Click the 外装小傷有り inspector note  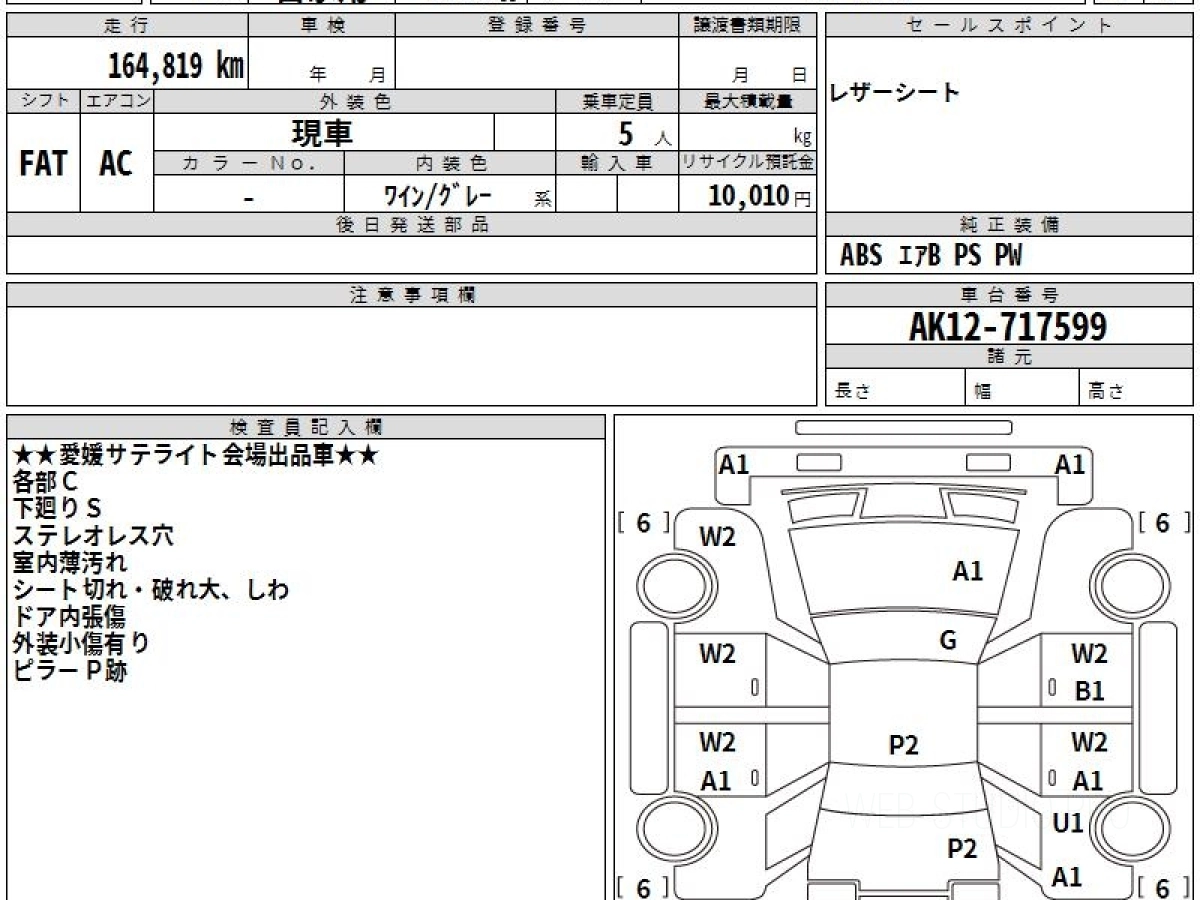coord(82,643)
